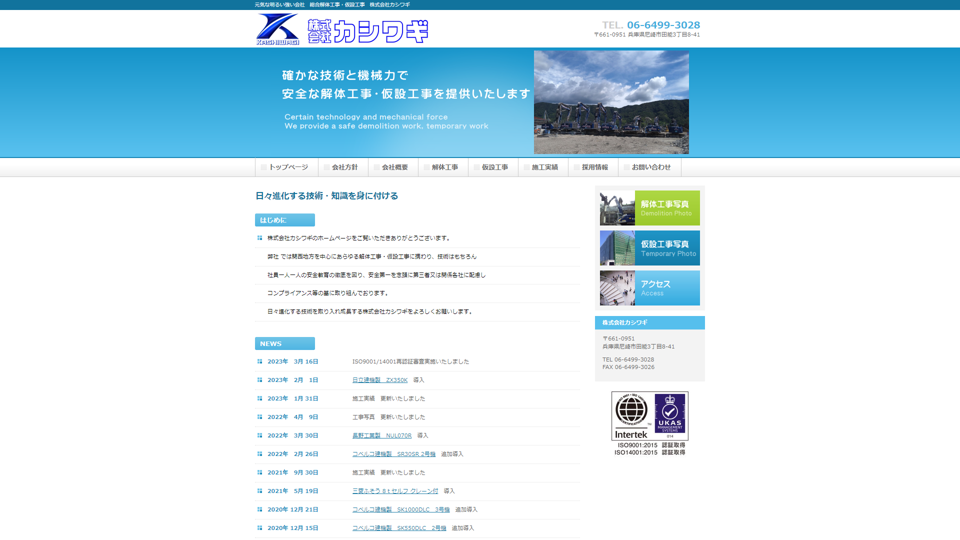The width and height of the screenshot is (960, 540).
Task: Open the 長野工業製 NUL070R link
Action: pos(382,436)
